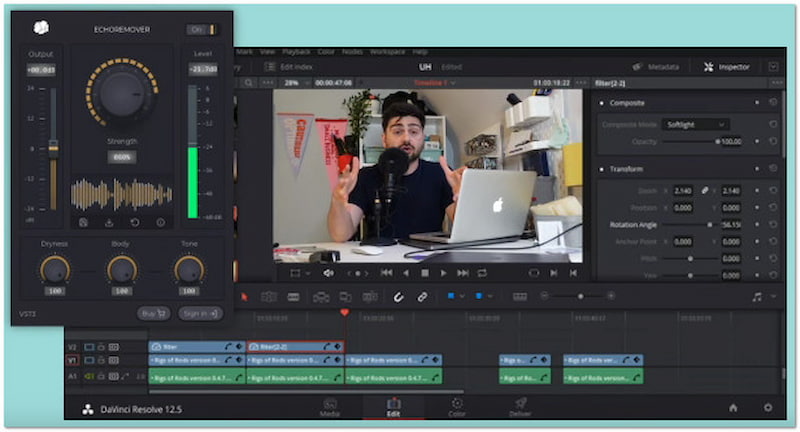Open the Color menu
Image resolution: width=800 pixels, height=432 pixels.
(326, 52)
